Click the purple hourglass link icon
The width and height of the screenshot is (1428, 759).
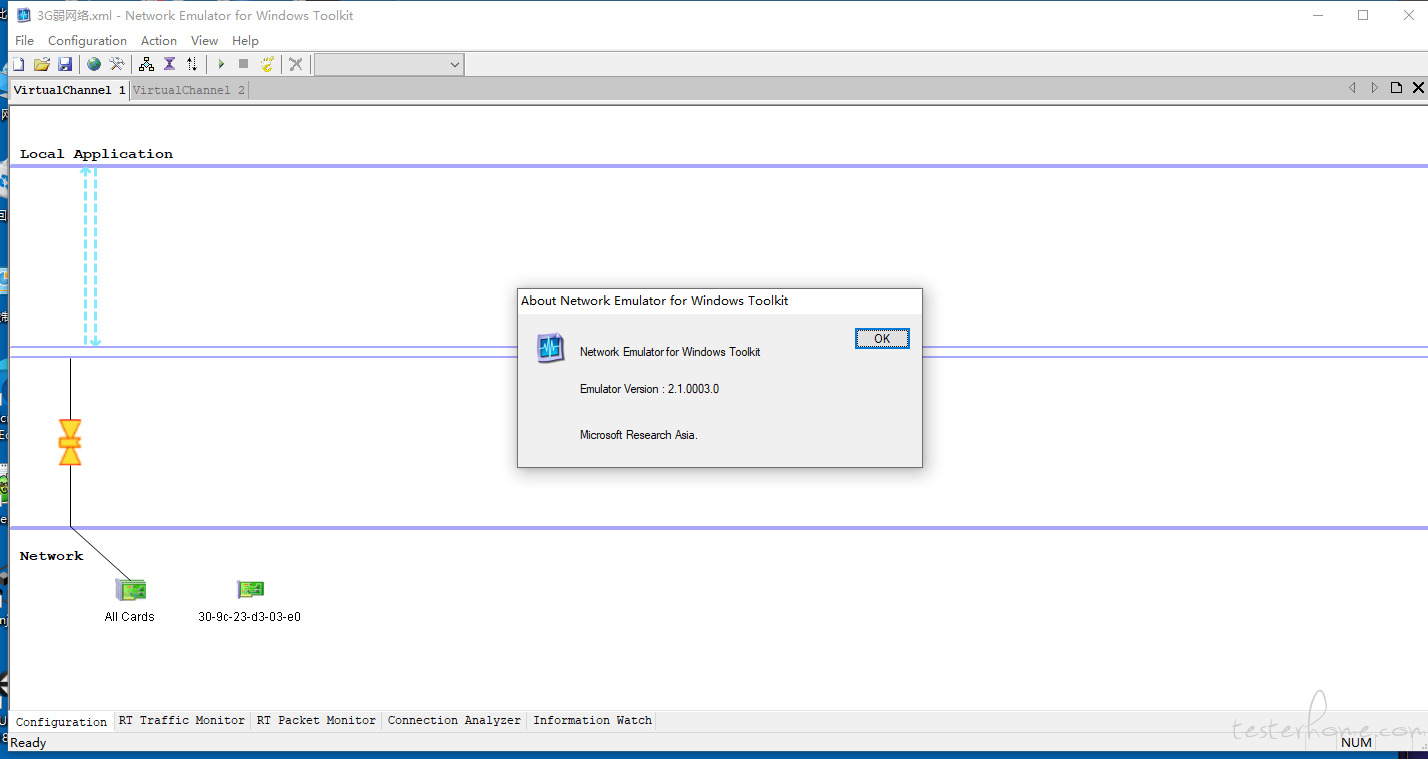169,64
